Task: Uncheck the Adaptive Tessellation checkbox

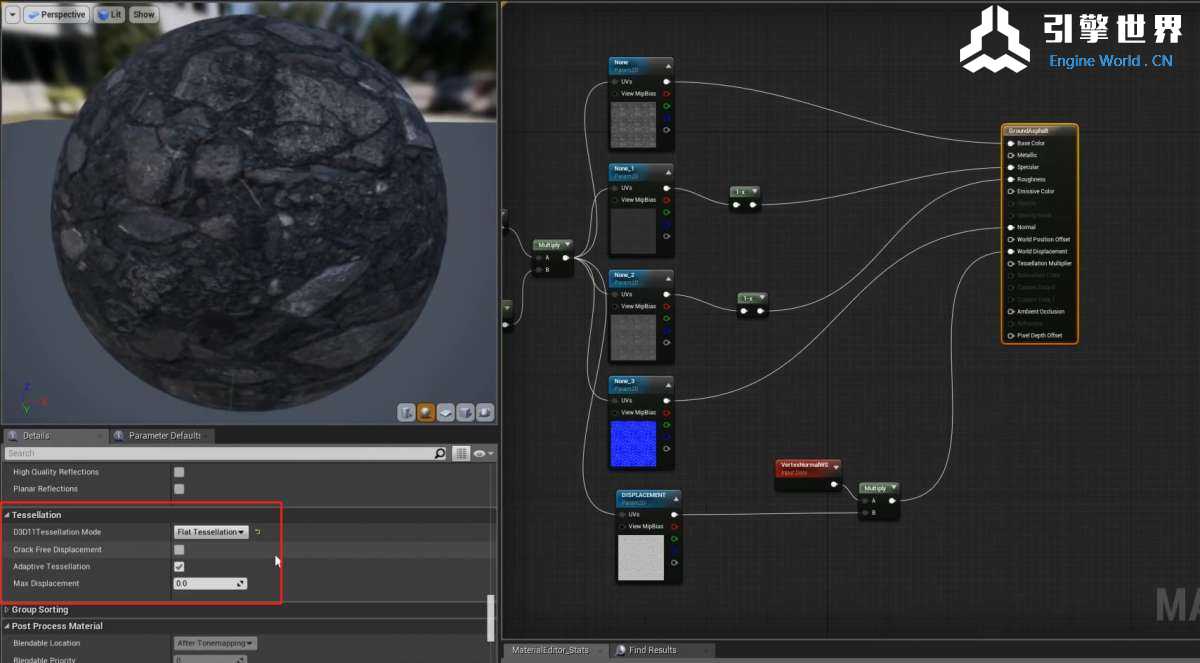Action: click(x=179, y=567)
